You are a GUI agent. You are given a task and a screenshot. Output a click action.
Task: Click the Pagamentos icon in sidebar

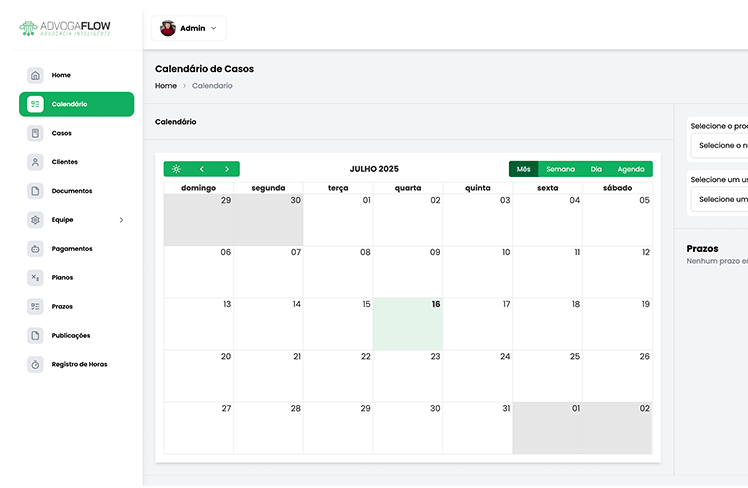[x=35, y=249]
